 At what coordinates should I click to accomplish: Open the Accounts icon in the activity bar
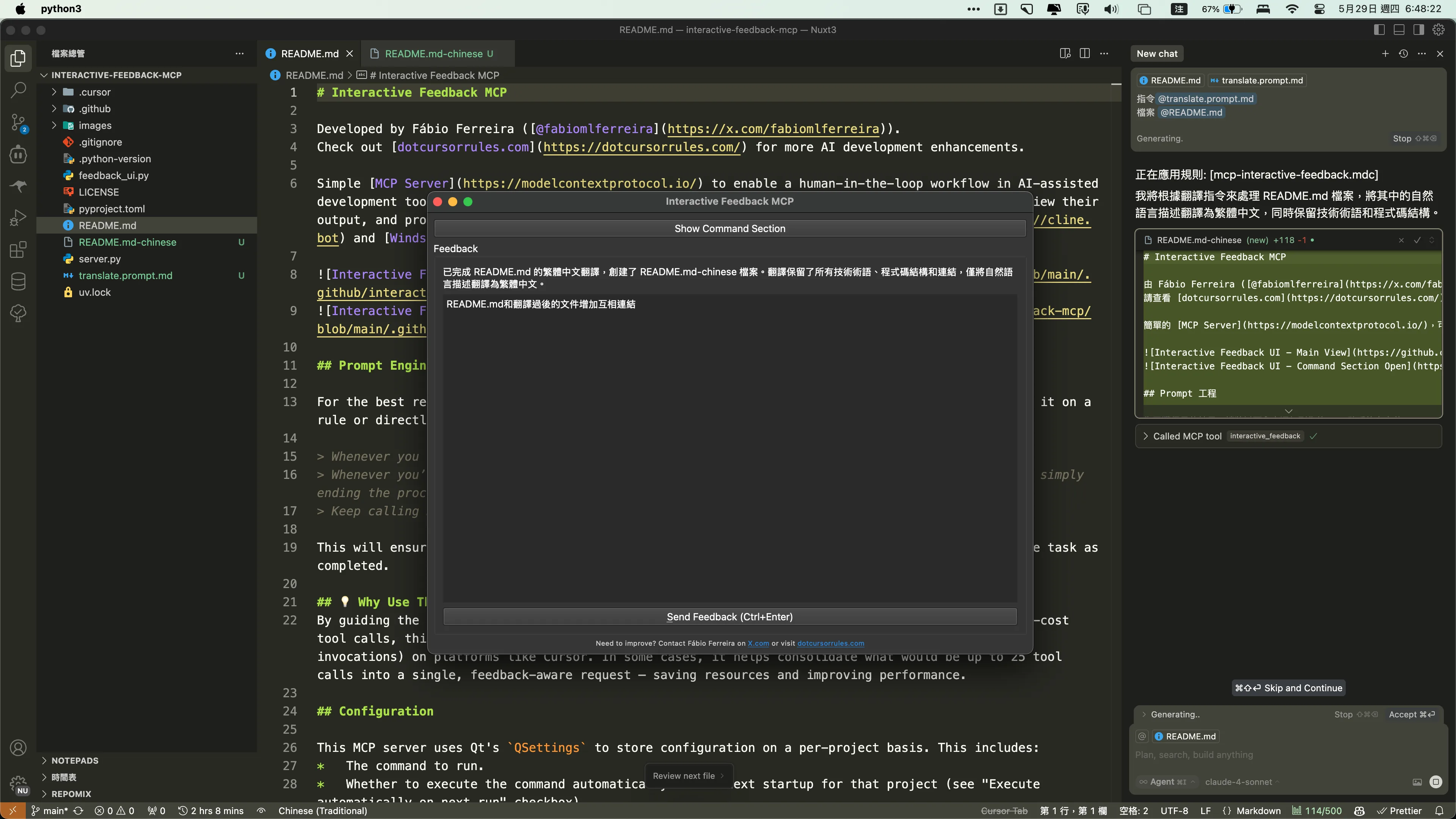pos(18,748)
